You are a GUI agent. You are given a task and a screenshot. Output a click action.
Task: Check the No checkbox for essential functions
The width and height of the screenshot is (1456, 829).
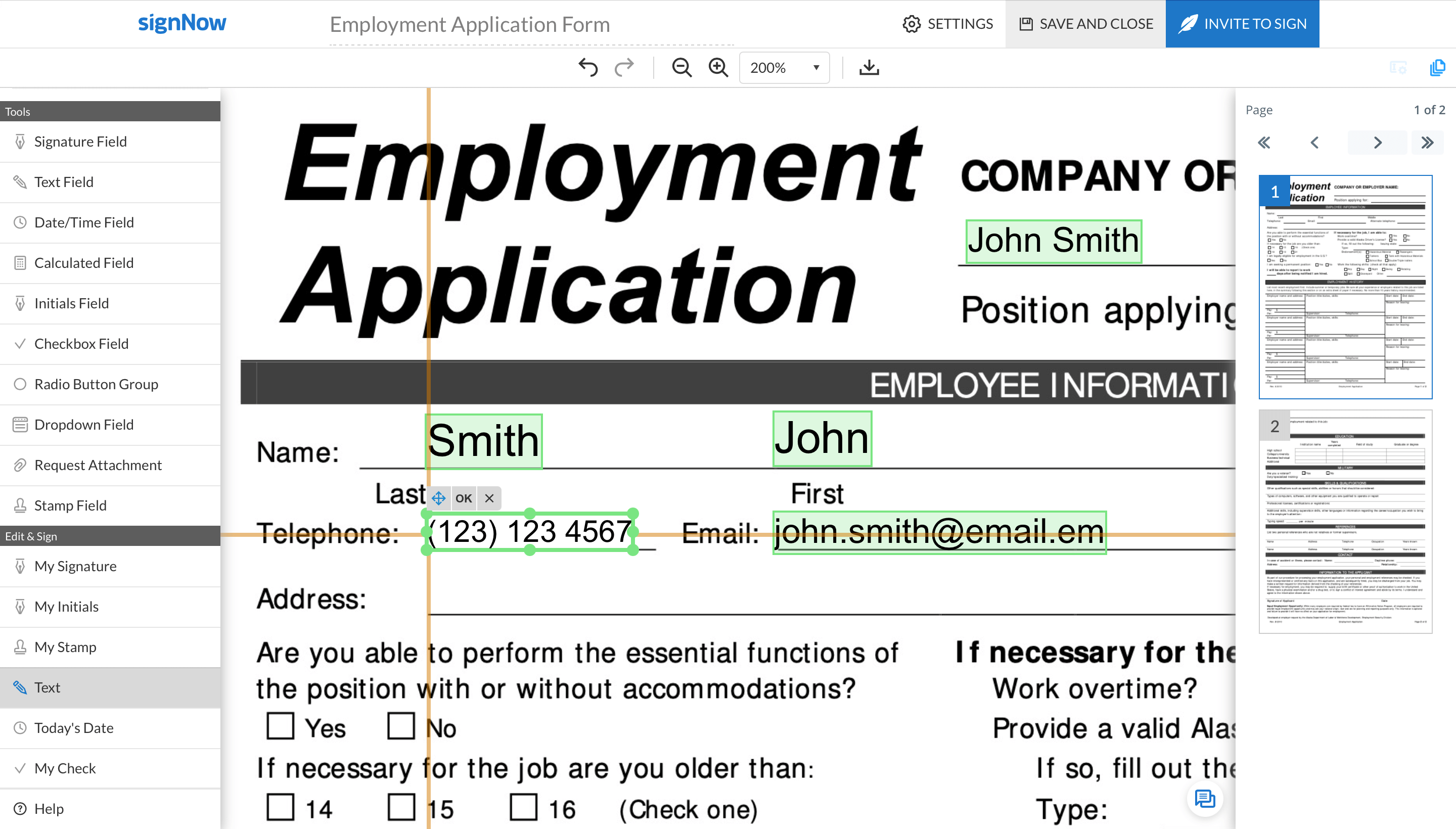tap(402, 726)
